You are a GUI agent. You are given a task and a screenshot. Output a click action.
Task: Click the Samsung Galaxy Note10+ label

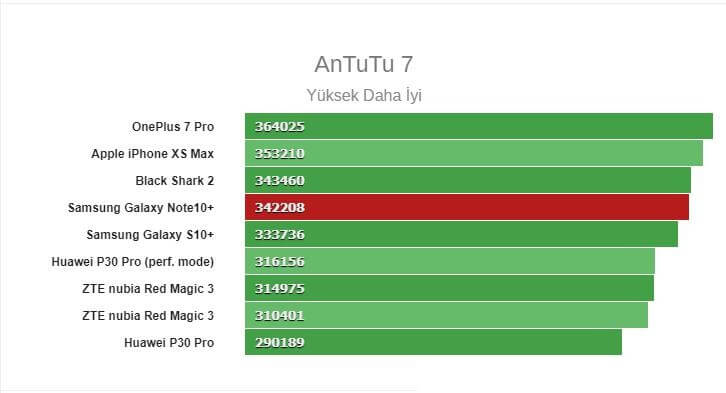tap(141, 207)
